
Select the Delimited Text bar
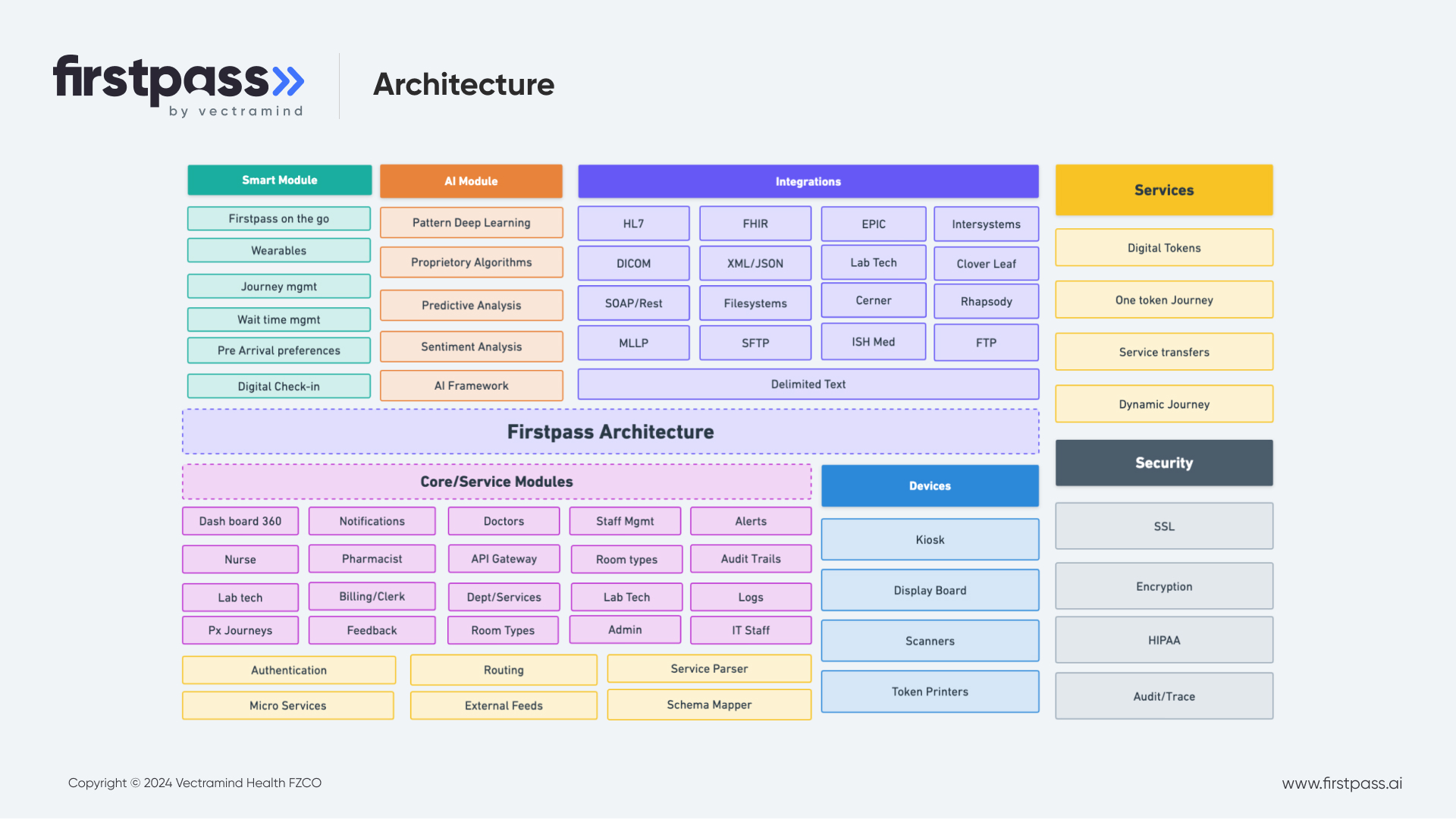pos(808,384)
